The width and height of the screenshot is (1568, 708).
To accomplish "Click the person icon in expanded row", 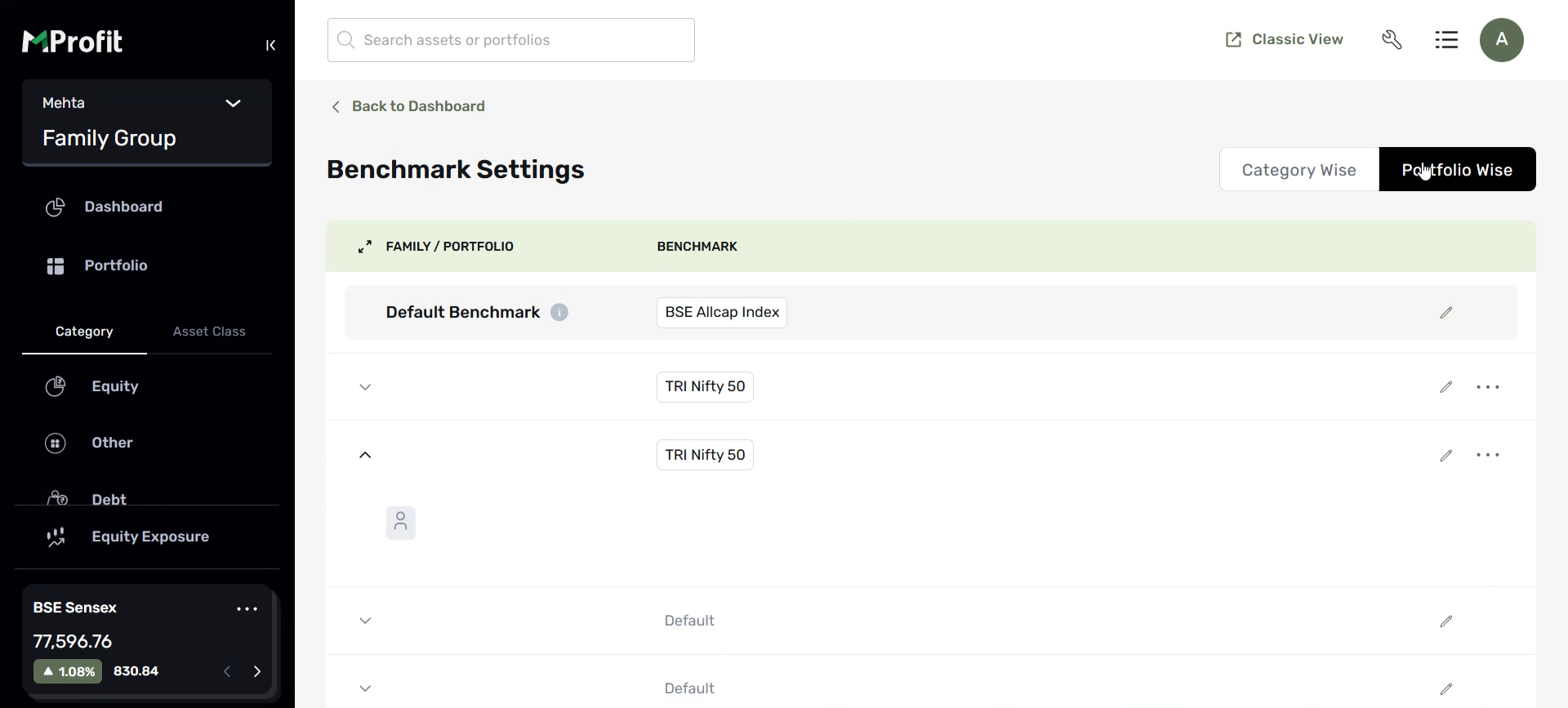I will (401, 523).
